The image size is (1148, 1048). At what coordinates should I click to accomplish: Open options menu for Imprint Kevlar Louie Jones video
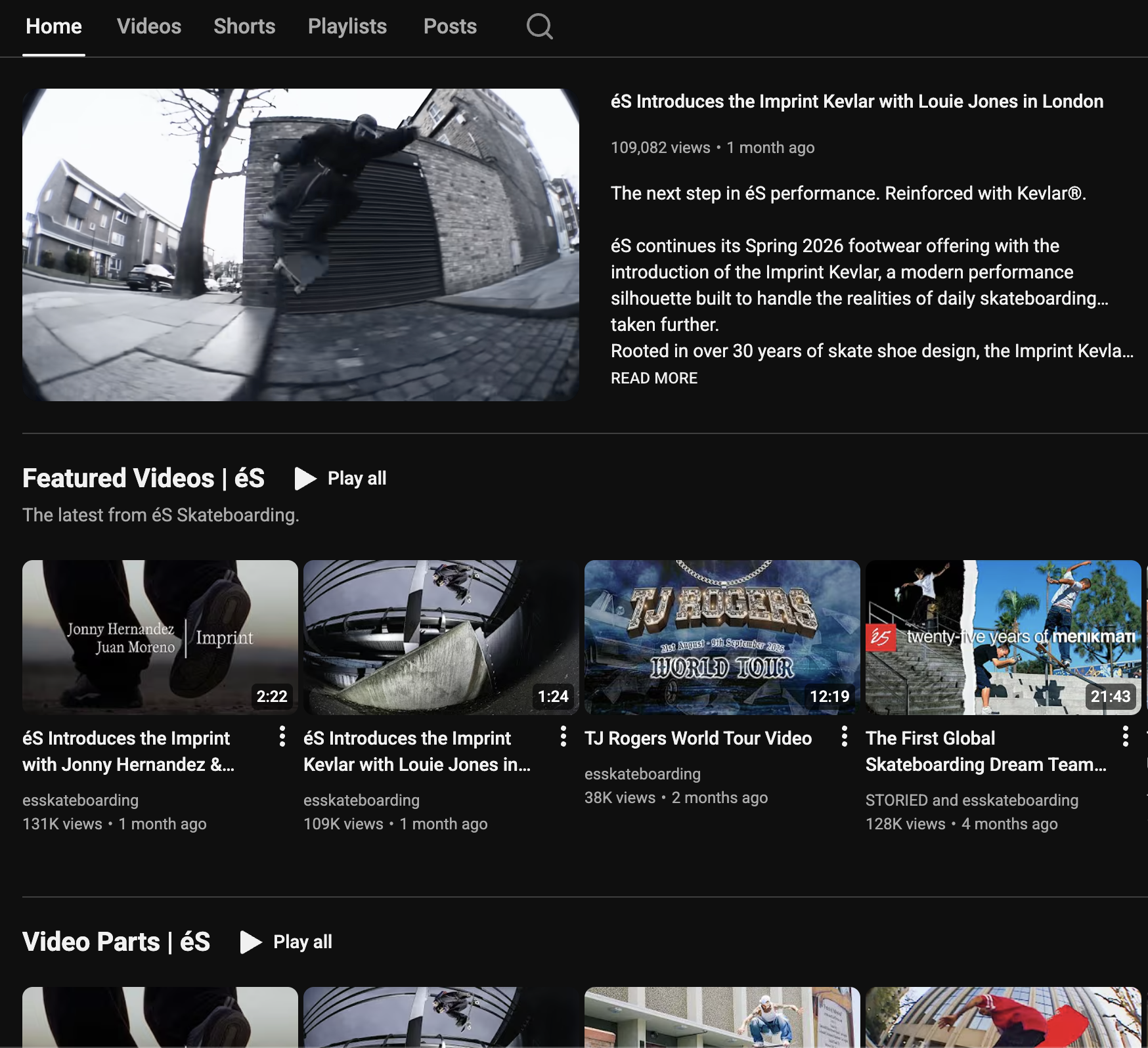click(x=563, y=737)
